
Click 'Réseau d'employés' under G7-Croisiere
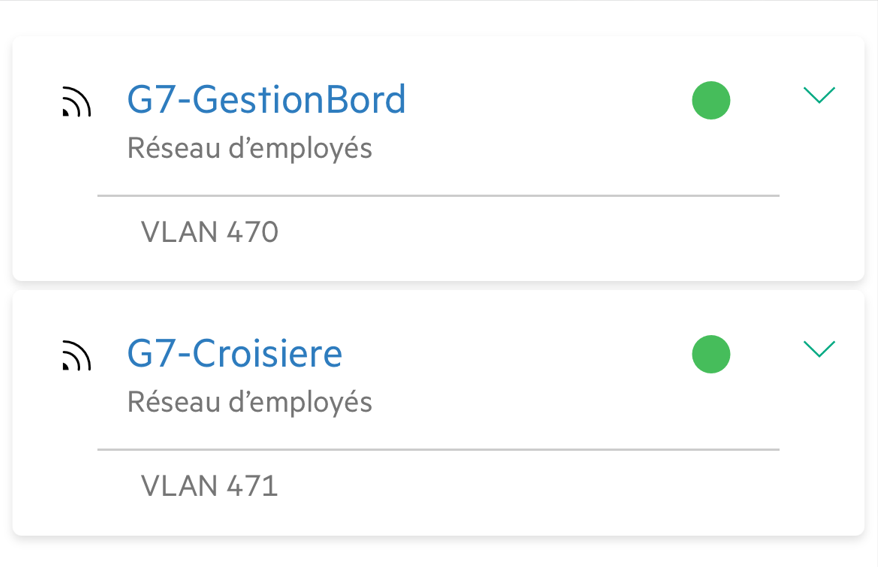coord(249,403)
